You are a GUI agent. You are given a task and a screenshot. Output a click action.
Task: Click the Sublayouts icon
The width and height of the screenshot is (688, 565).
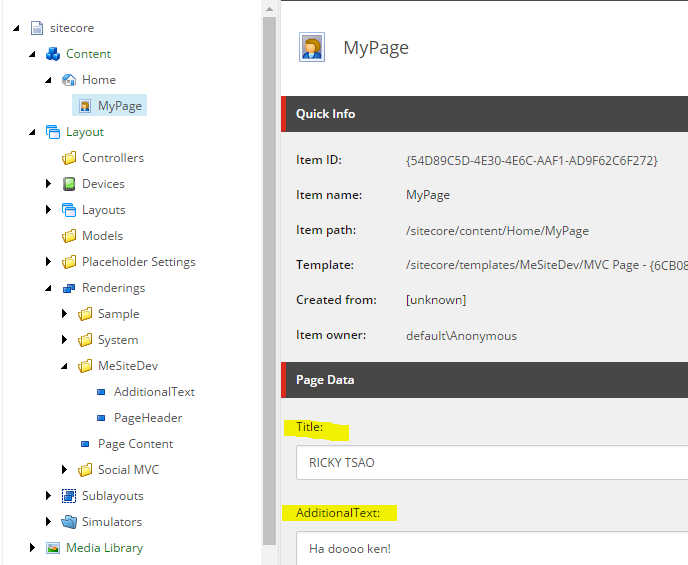pyautogui.click(x=69, y=496)
